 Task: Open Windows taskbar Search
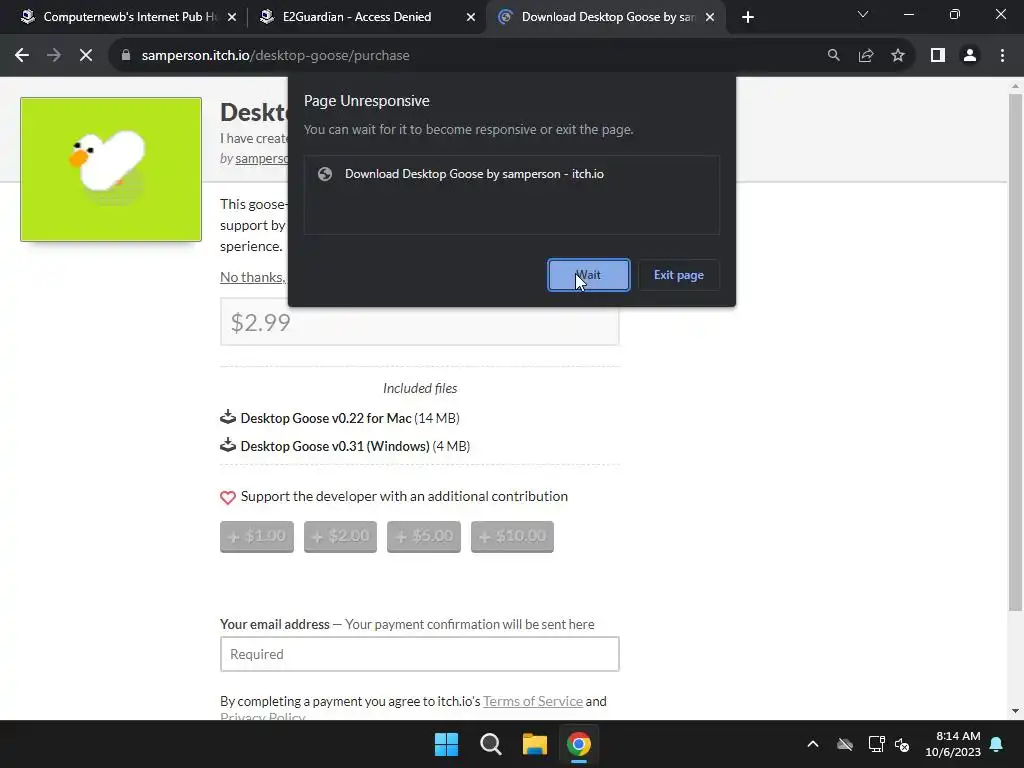point(490,744)
